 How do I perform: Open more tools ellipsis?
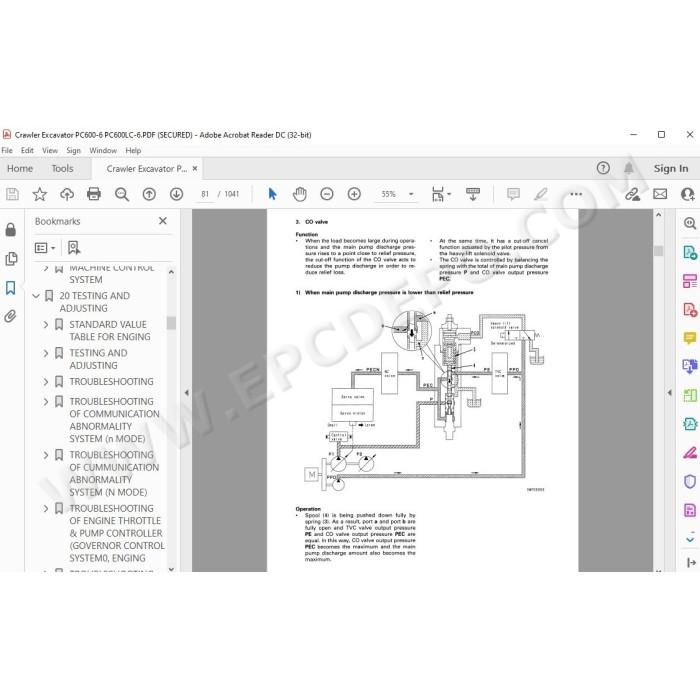[x=576, y=194]
